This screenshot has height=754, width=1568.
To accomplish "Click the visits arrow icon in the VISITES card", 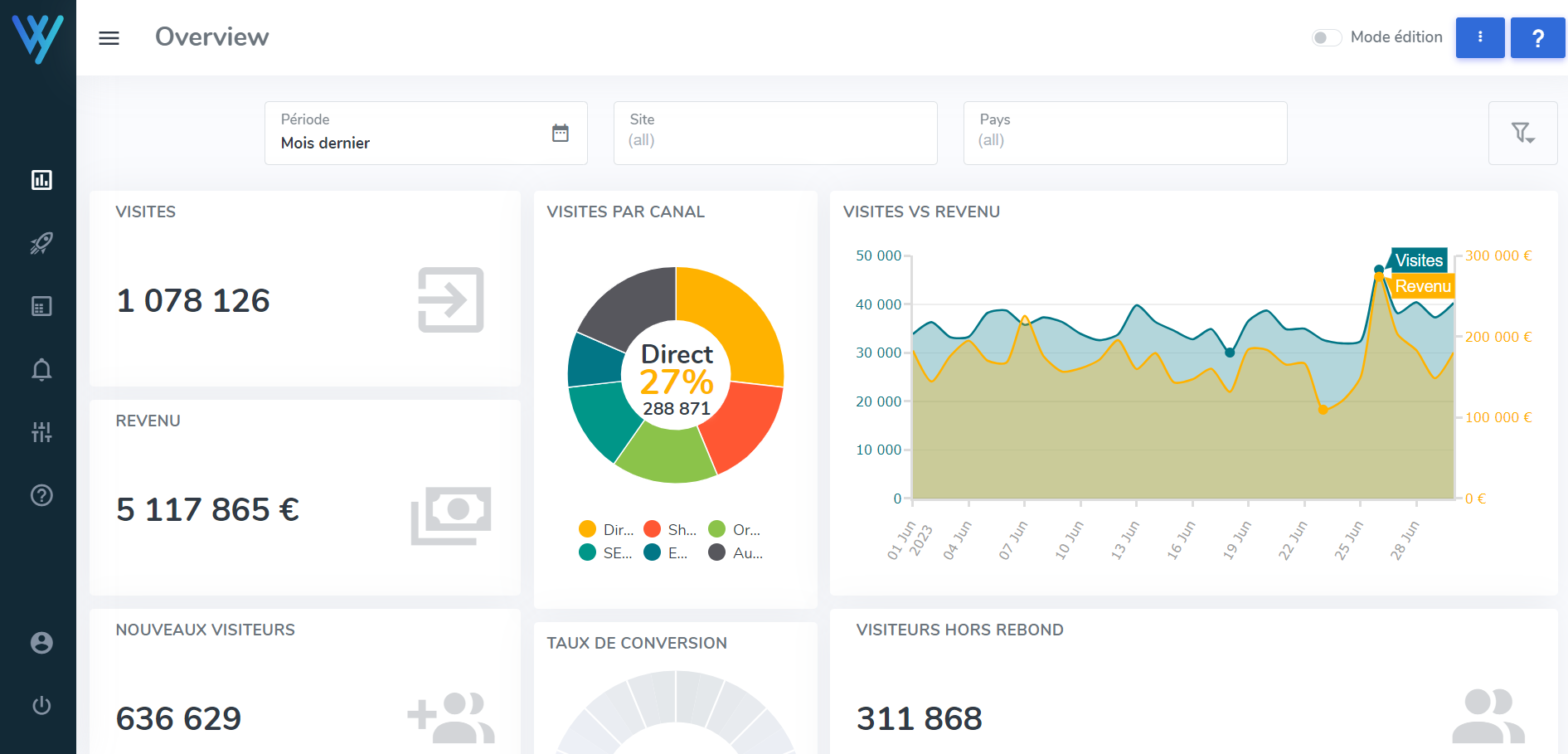I will 450,300.
